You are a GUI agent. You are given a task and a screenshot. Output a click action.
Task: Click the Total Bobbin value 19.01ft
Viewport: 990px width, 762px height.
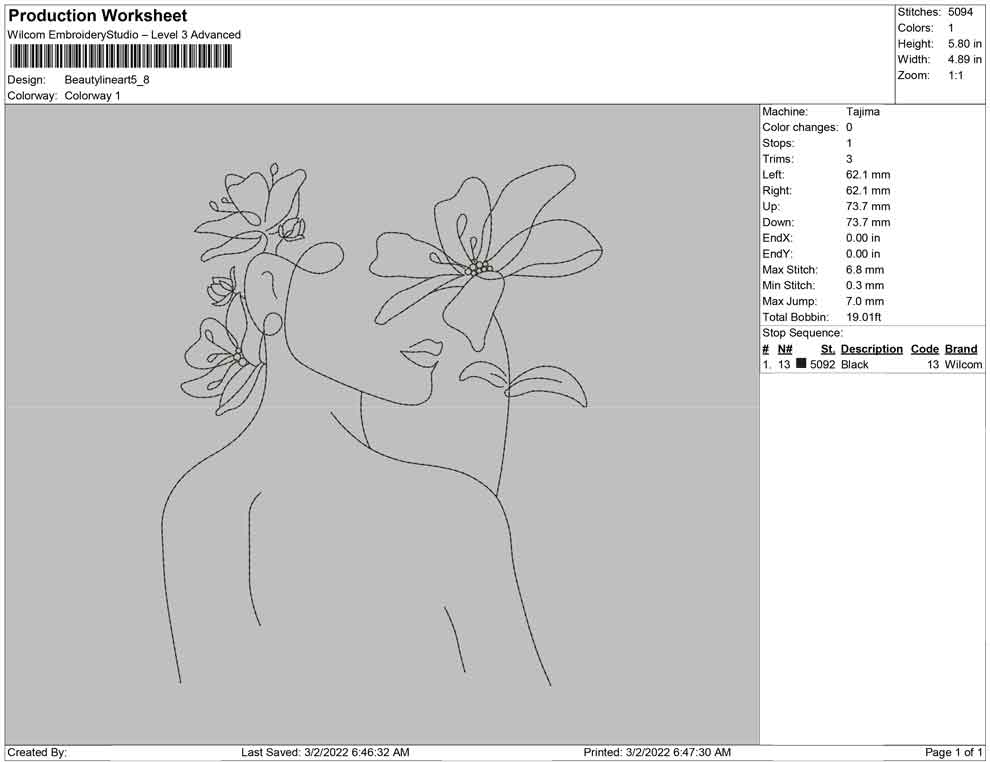864,317
